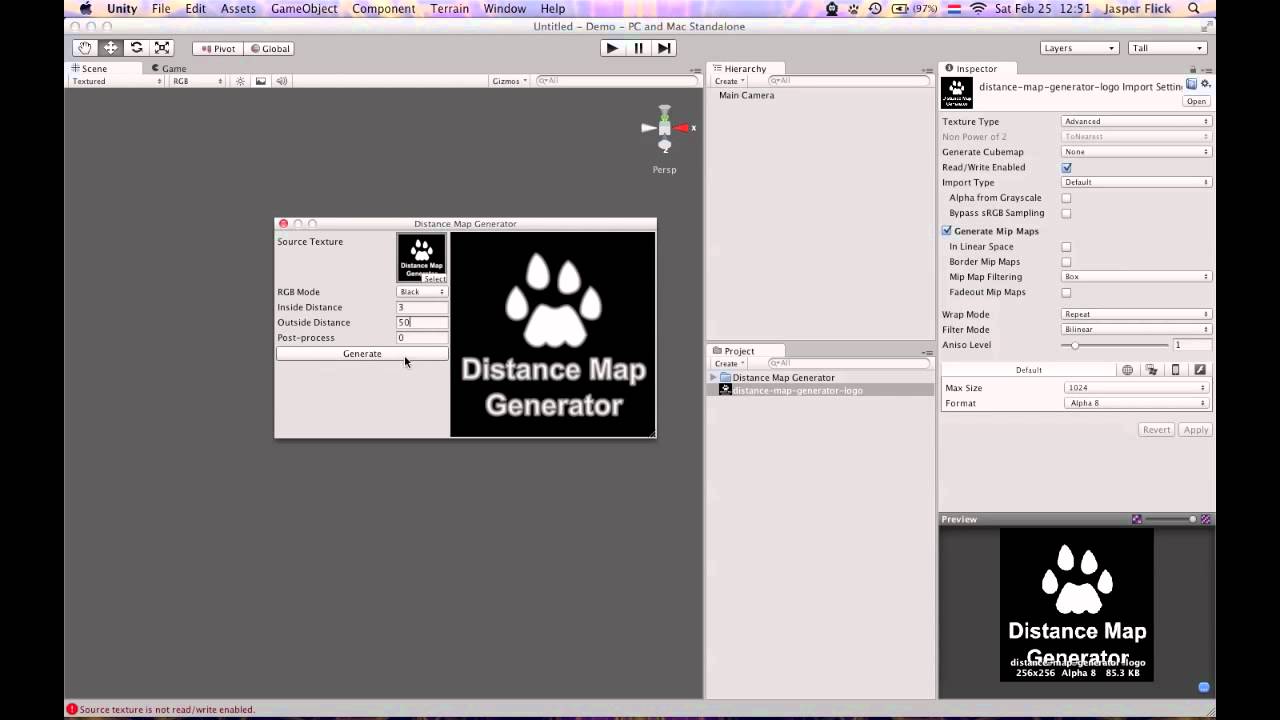Enable the Border Mip Maps checkbox
1280x720 pixels.
1066,262
